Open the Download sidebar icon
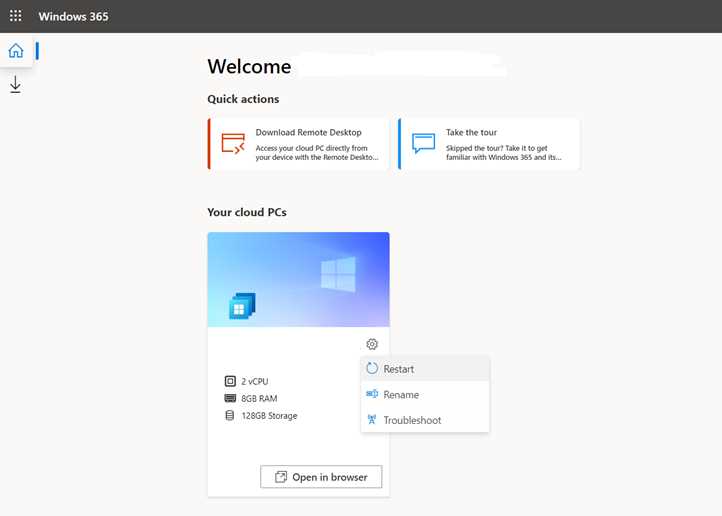Viewport: 722px width, 516px height. 15,84
